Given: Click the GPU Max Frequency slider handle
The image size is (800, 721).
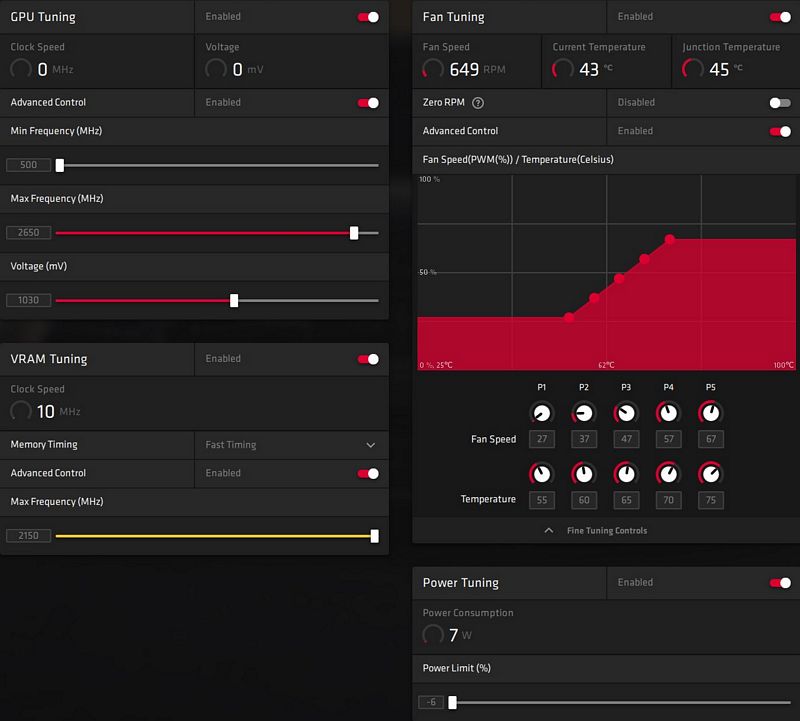Looking at the screenshot, I should tap(354, 233).
